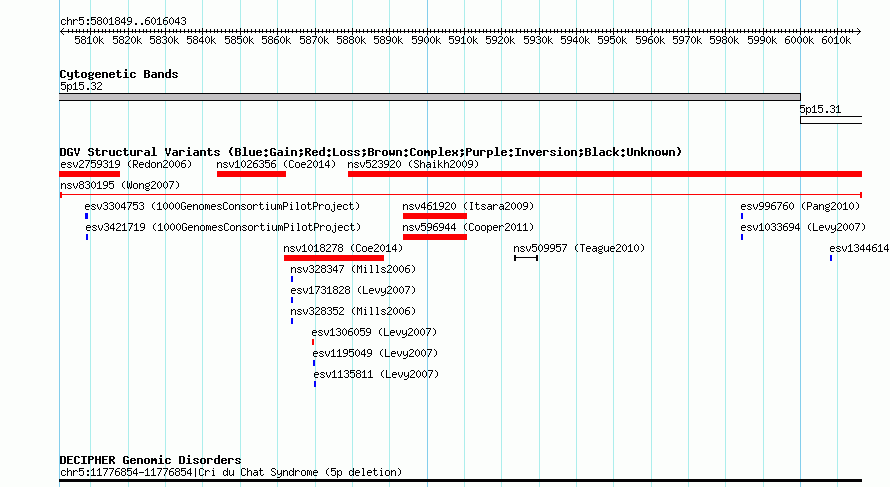Click the 5980k ruler tick label
This screenshot has height=487, width=890.
tap(724, 41)
